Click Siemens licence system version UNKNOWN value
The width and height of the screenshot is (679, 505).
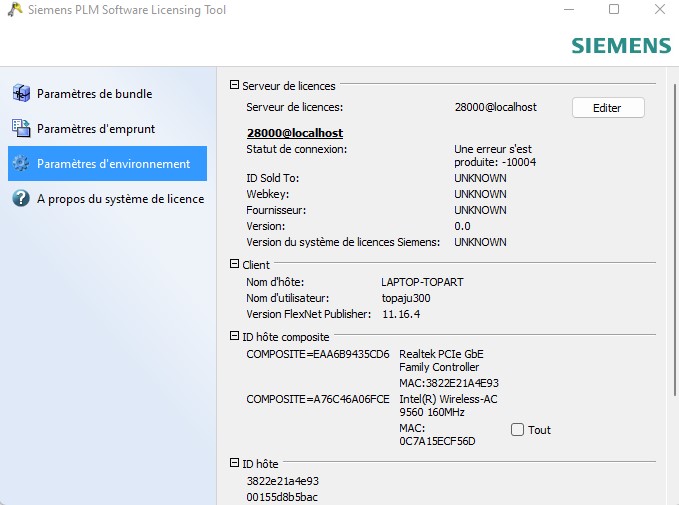[480, 242]
